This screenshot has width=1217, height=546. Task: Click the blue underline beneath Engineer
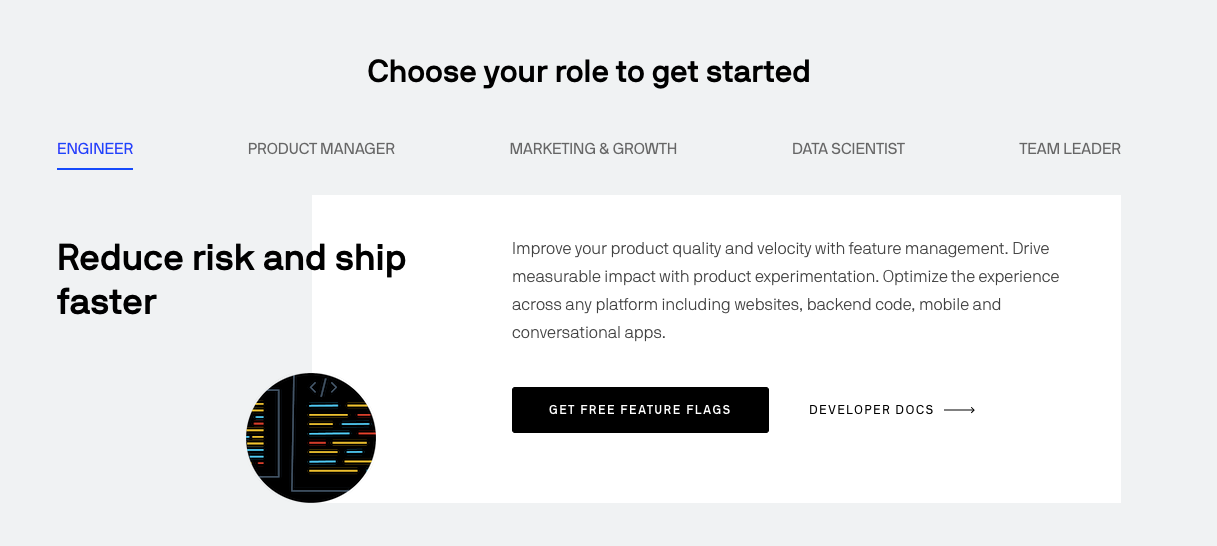coord(95,169)
